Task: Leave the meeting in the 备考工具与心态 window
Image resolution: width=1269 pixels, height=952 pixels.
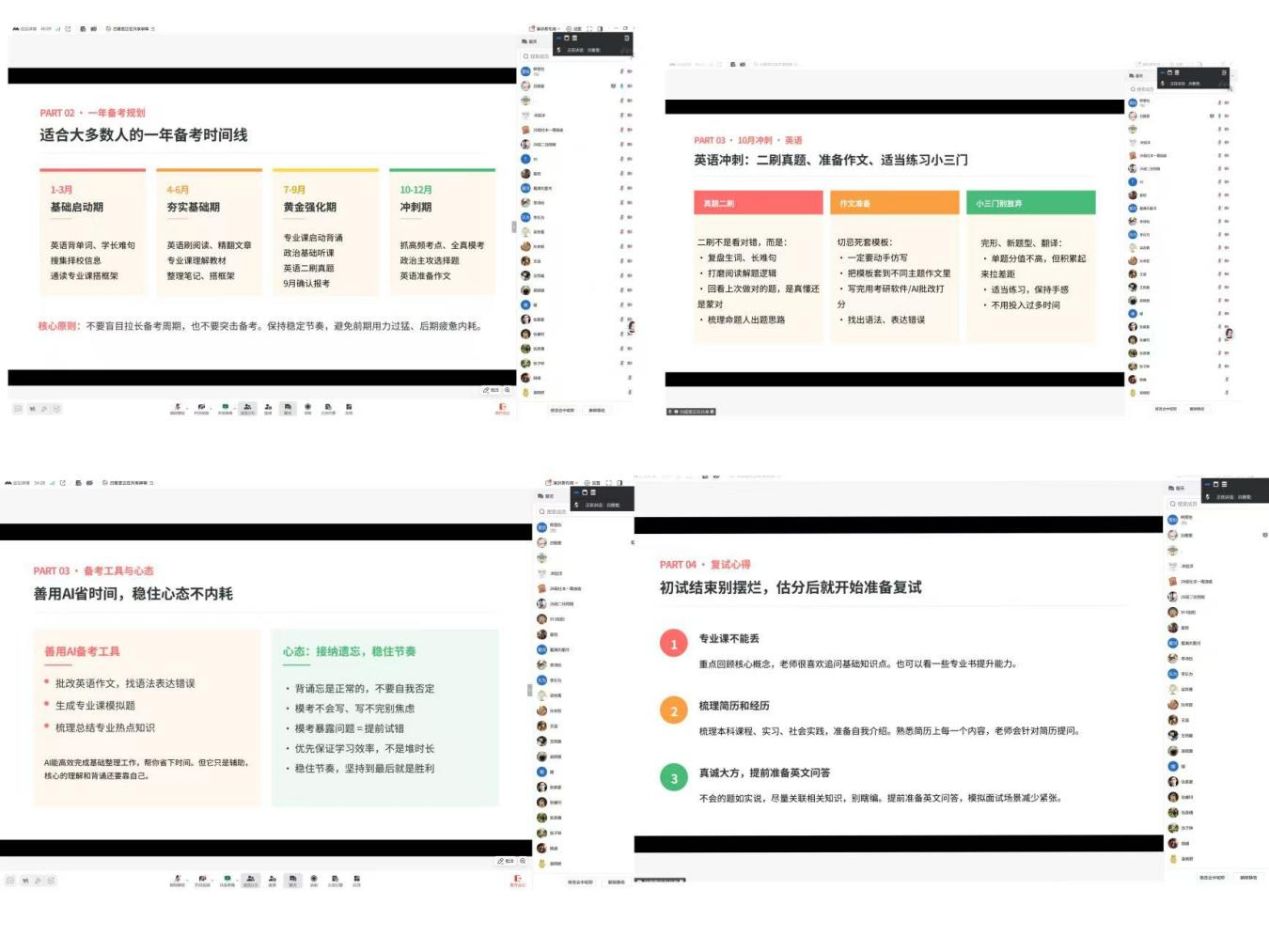Action: click(x=517, y=882)
